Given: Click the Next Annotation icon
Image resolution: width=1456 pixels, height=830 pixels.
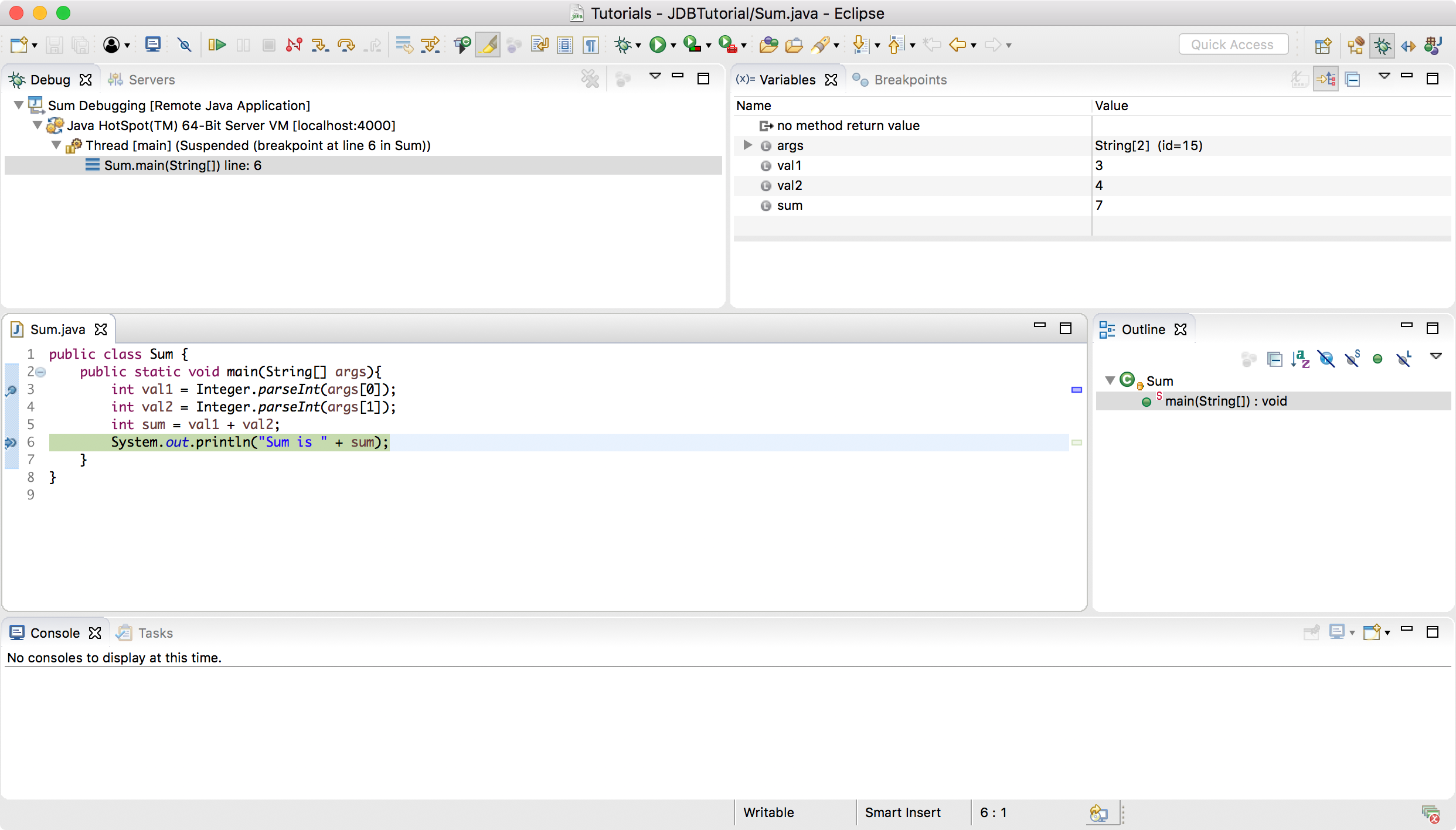Looking at the screenshot, I should [x=860, y=45].
